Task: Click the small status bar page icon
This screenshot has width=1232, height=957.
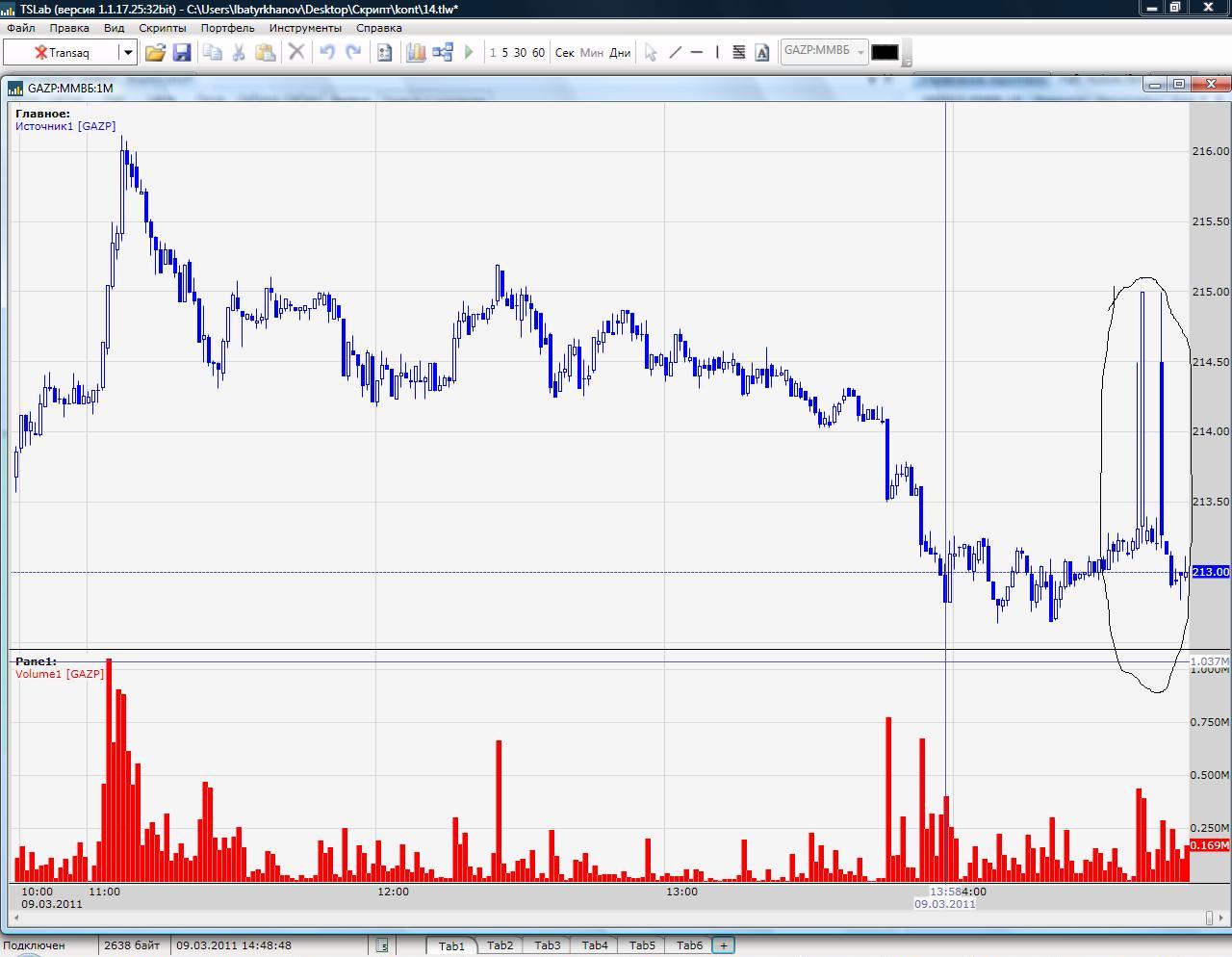Action: pos(382,945)
